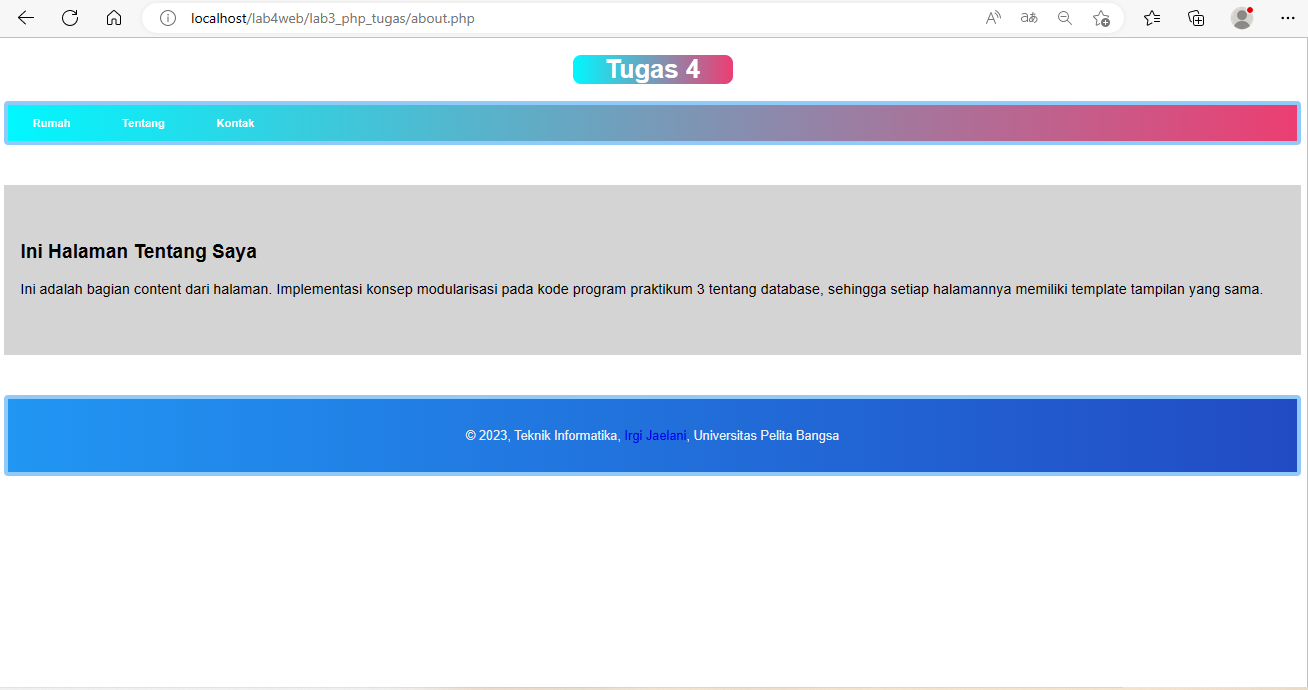Navigate to the Rumah menu item
The image size is (1308, 690).
(51, 123)
